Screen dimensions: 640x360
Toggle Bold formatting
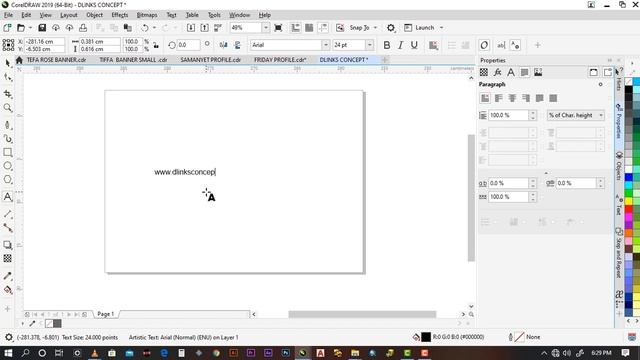coord(387,45)
